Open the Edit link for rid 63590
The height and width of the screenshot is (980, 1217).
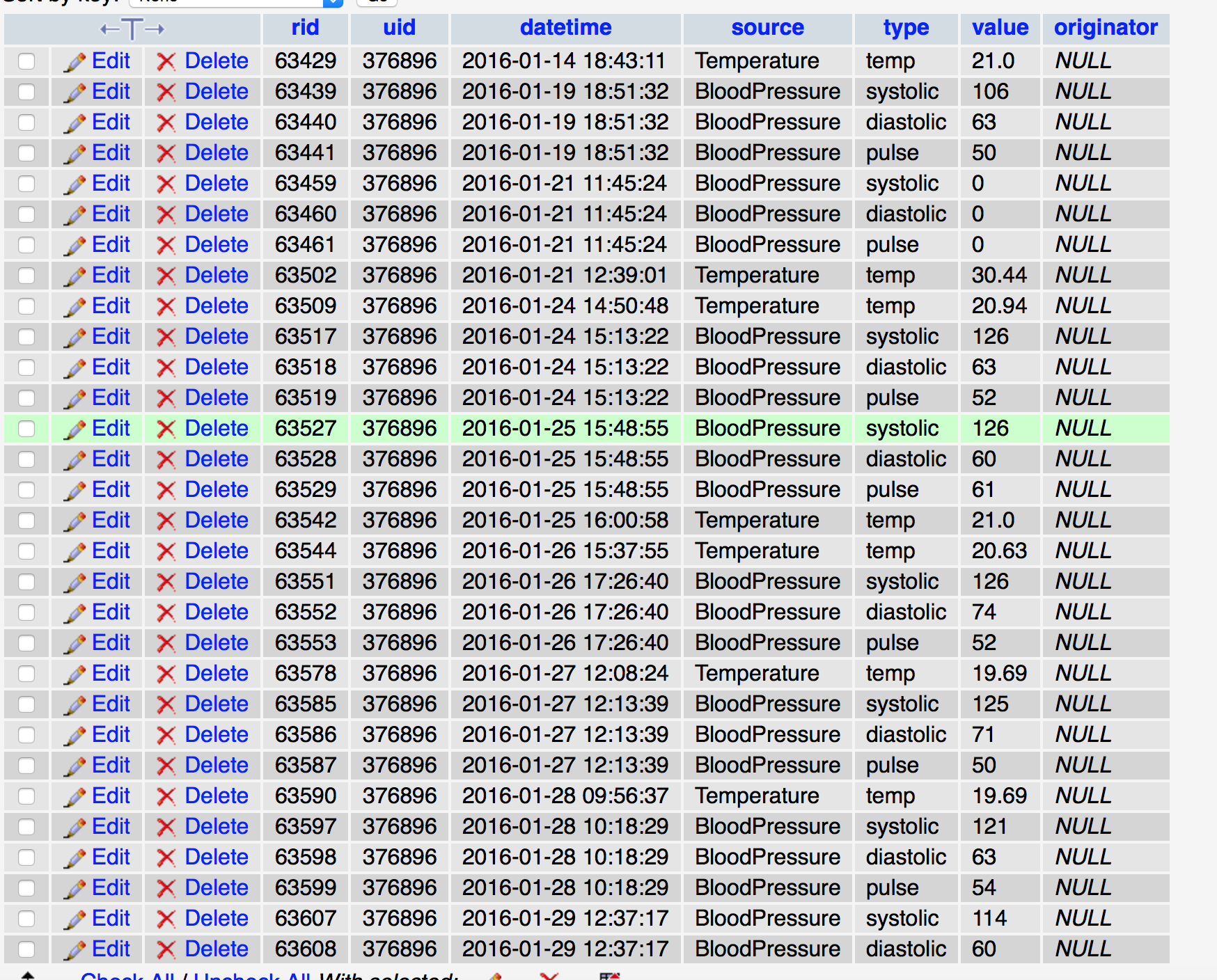click(111, 796)
